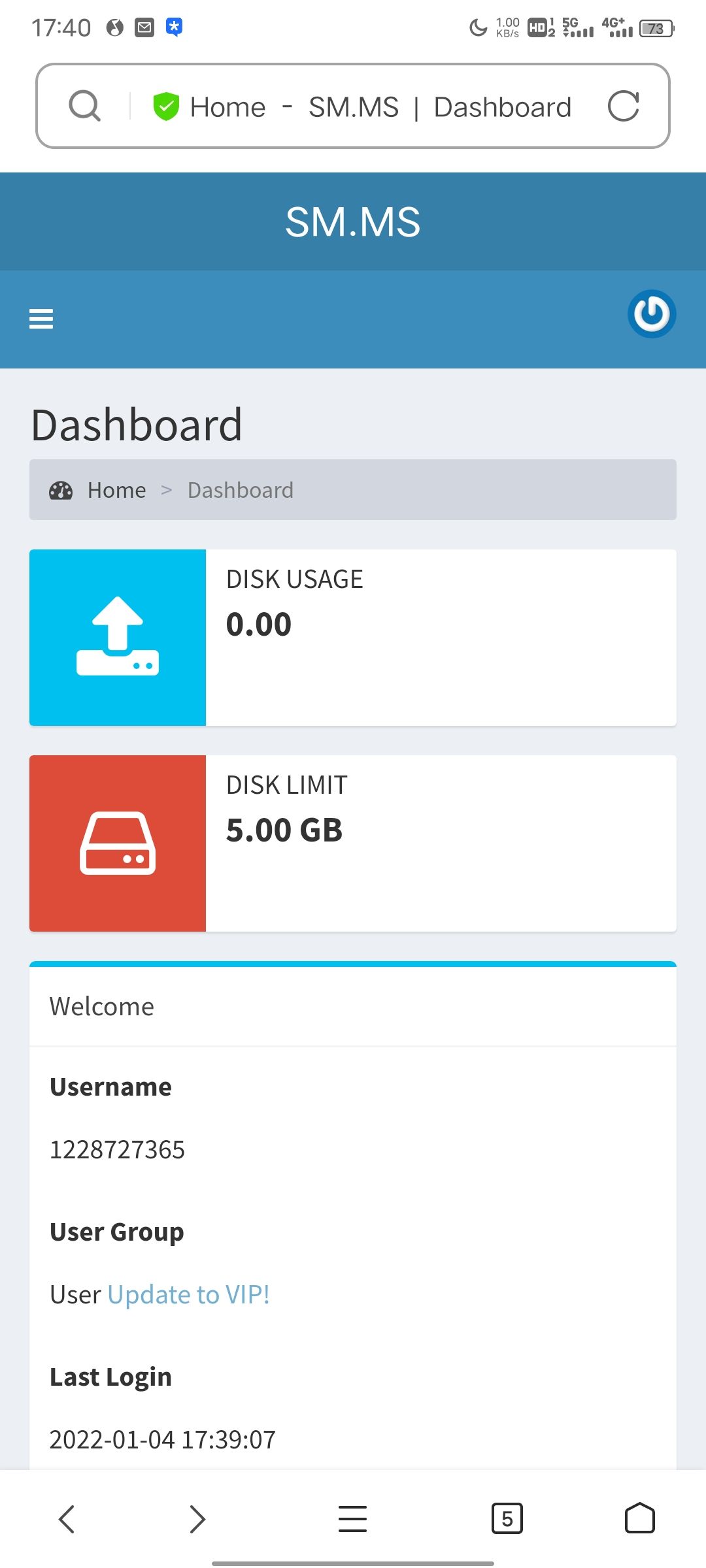Reload the page with the refresh icon

623,106
